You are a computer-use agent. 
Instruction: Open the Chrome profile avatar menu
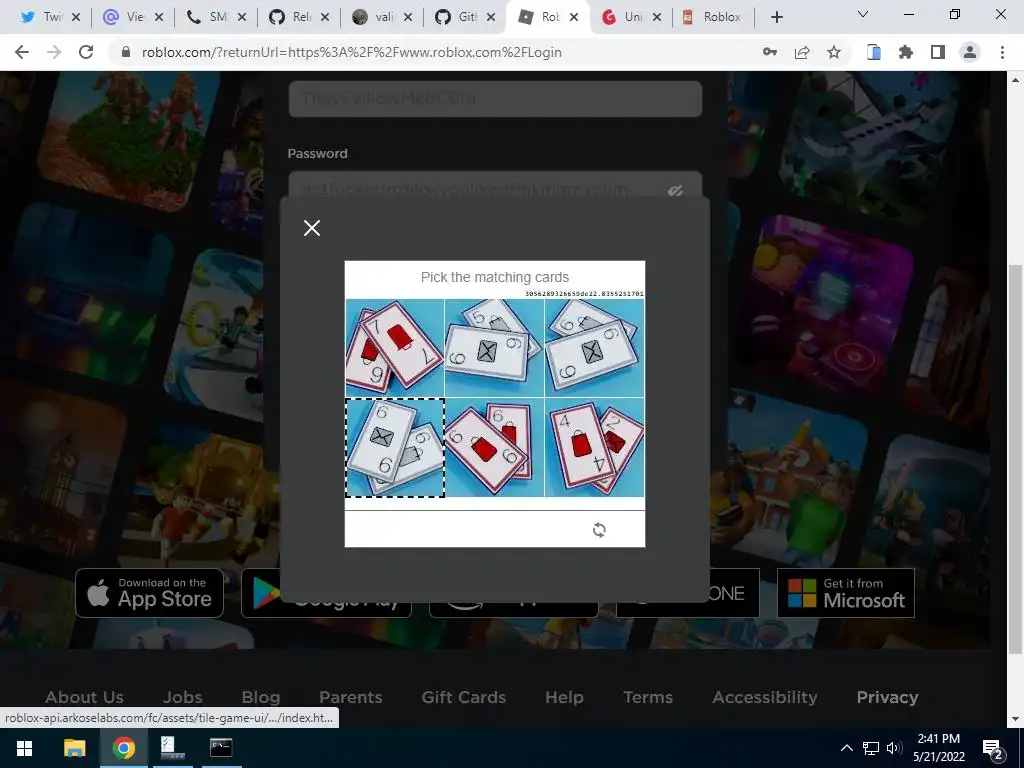[970, 52]
